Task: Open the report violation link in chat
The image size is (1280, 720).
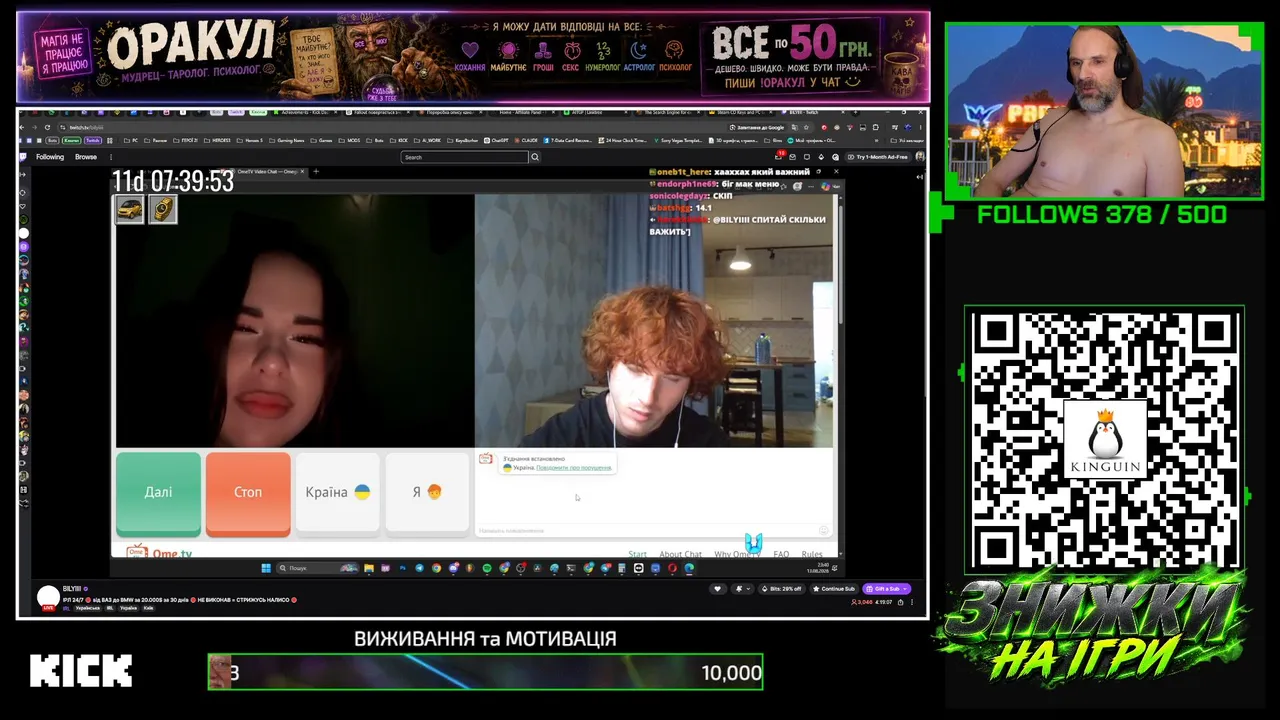Action: (573, 468)
